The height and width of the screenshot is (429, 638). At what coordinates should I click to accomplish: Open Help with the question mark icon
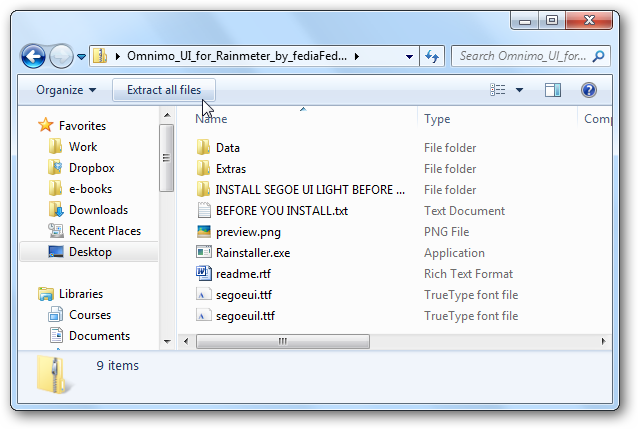[x=588, y=90]
